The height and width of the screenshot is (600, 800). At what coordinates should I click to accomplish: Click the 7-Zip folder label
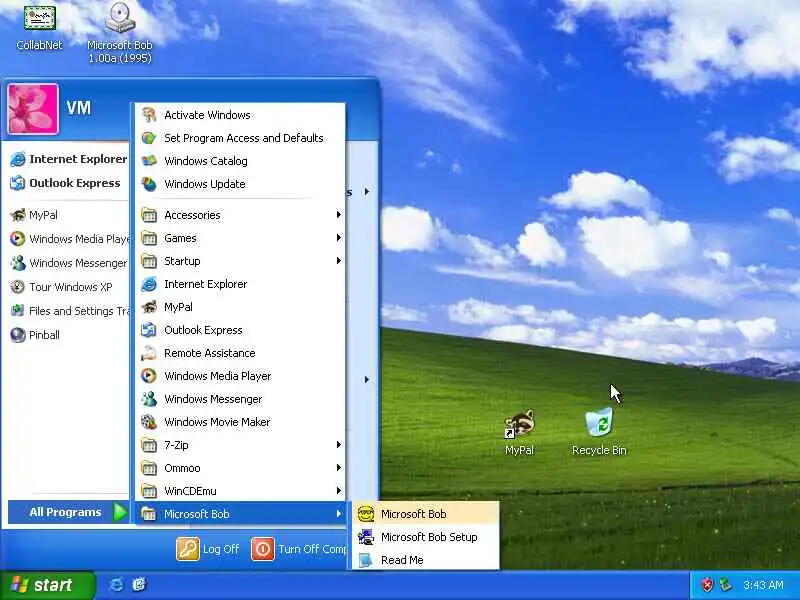tap(176, 445)
